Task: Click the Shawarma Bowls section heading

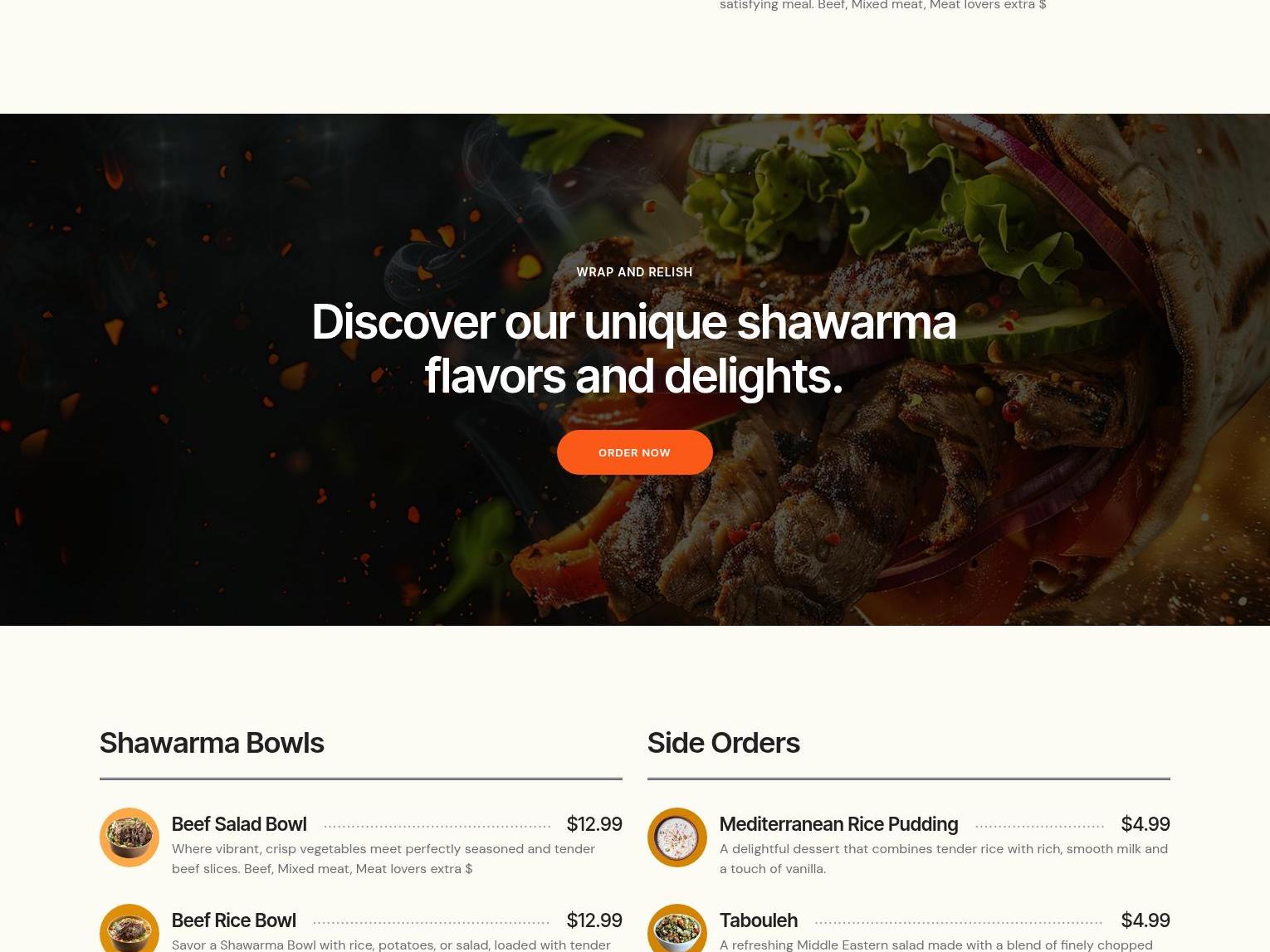Action: coord(212,743)
